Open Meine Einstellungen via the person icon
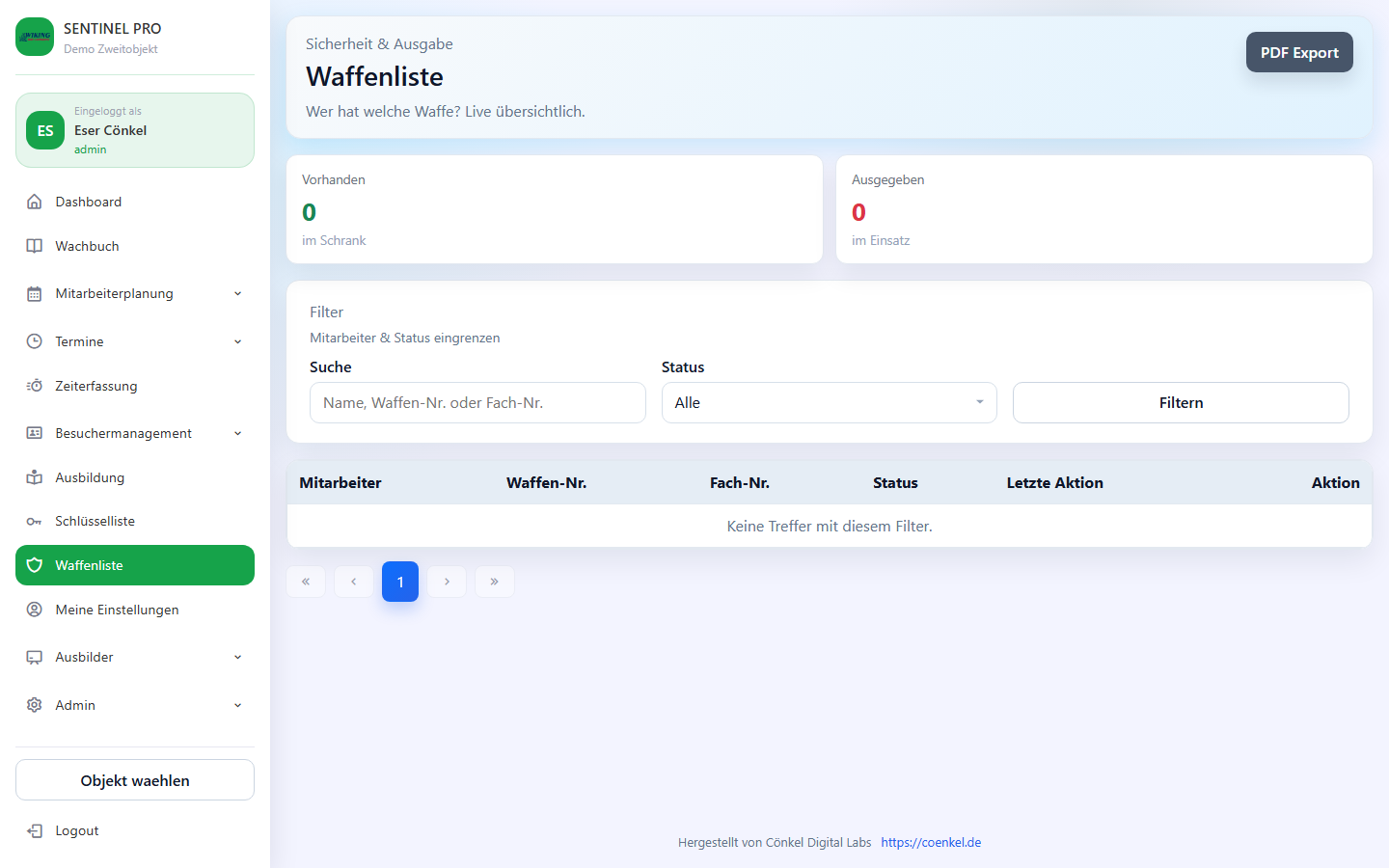This screenshot has width=1389, height=868. pos(34,610)
